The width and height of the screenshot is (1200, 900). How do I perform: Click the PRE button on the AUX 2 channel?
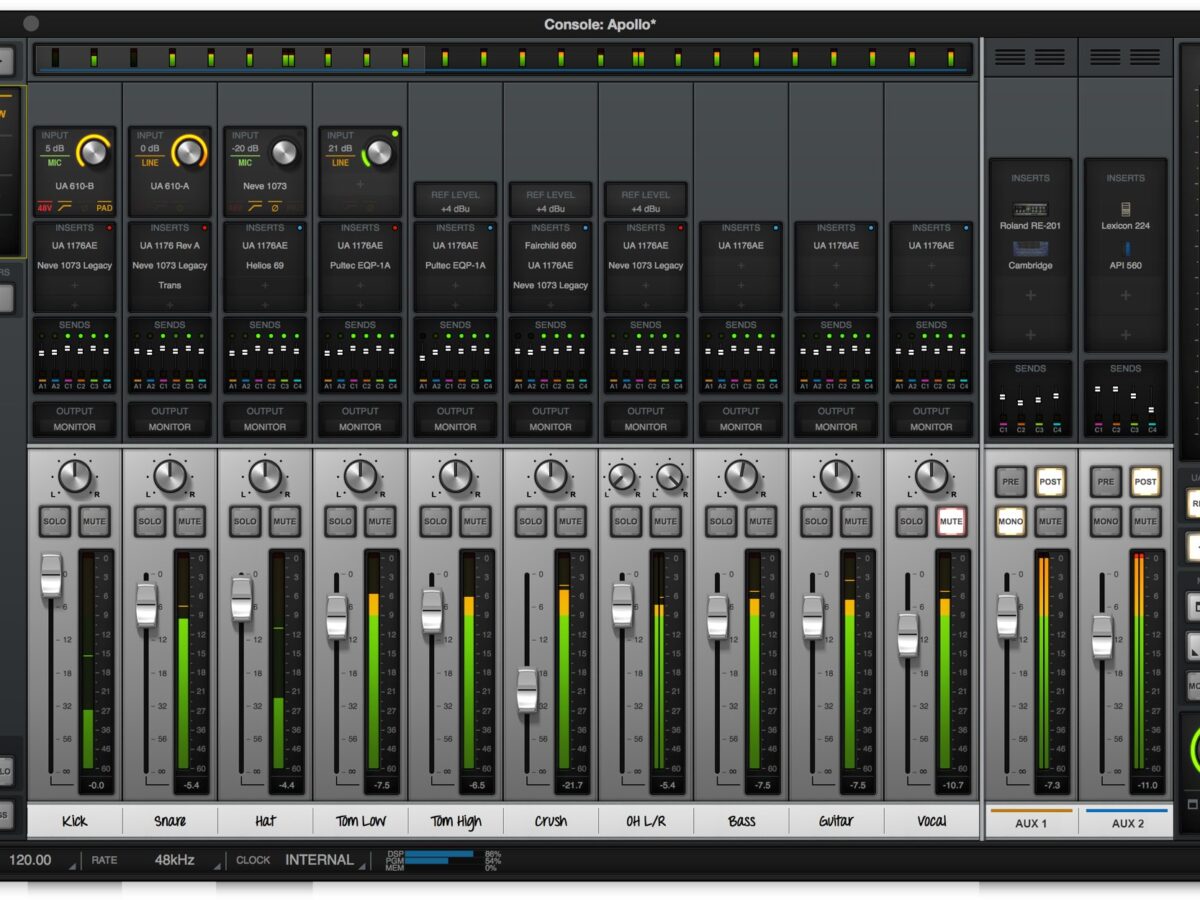point(1106,482)
